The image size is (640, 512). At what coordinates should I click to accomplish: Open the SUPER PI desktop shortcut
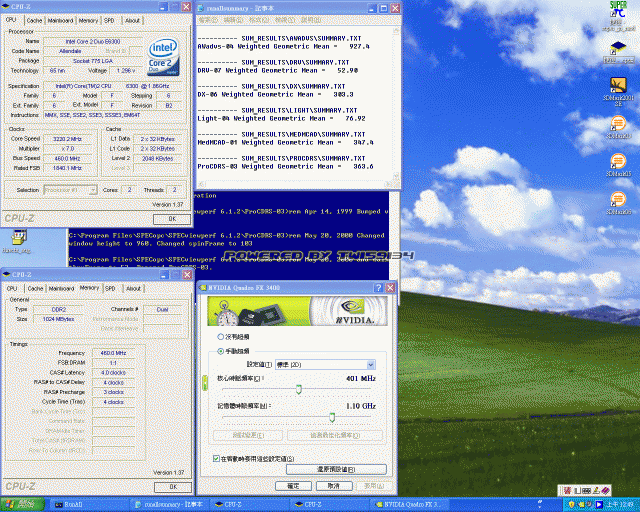coord(618,16)
